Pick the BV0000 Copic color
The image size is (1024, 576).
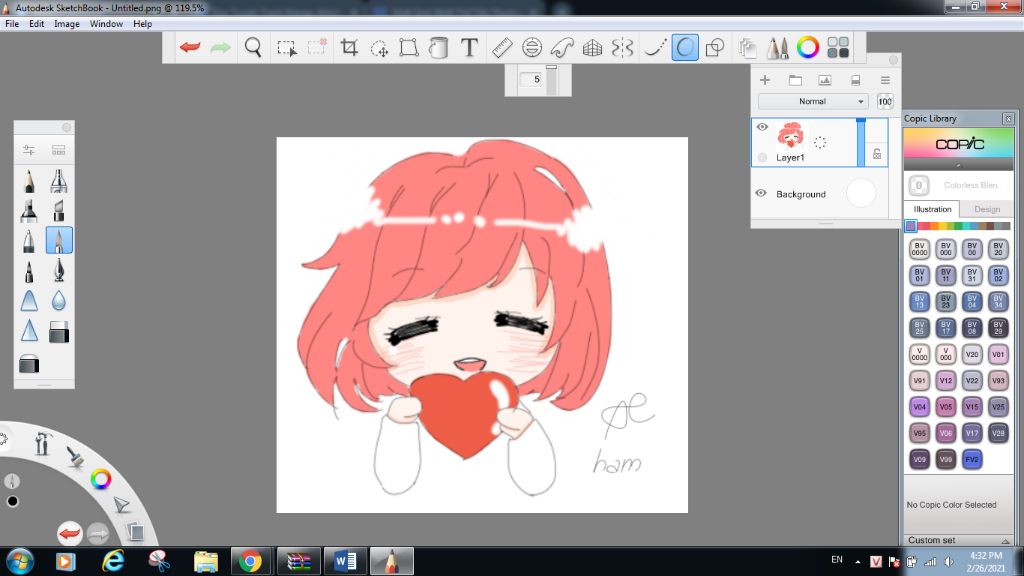tap(919, 249)
